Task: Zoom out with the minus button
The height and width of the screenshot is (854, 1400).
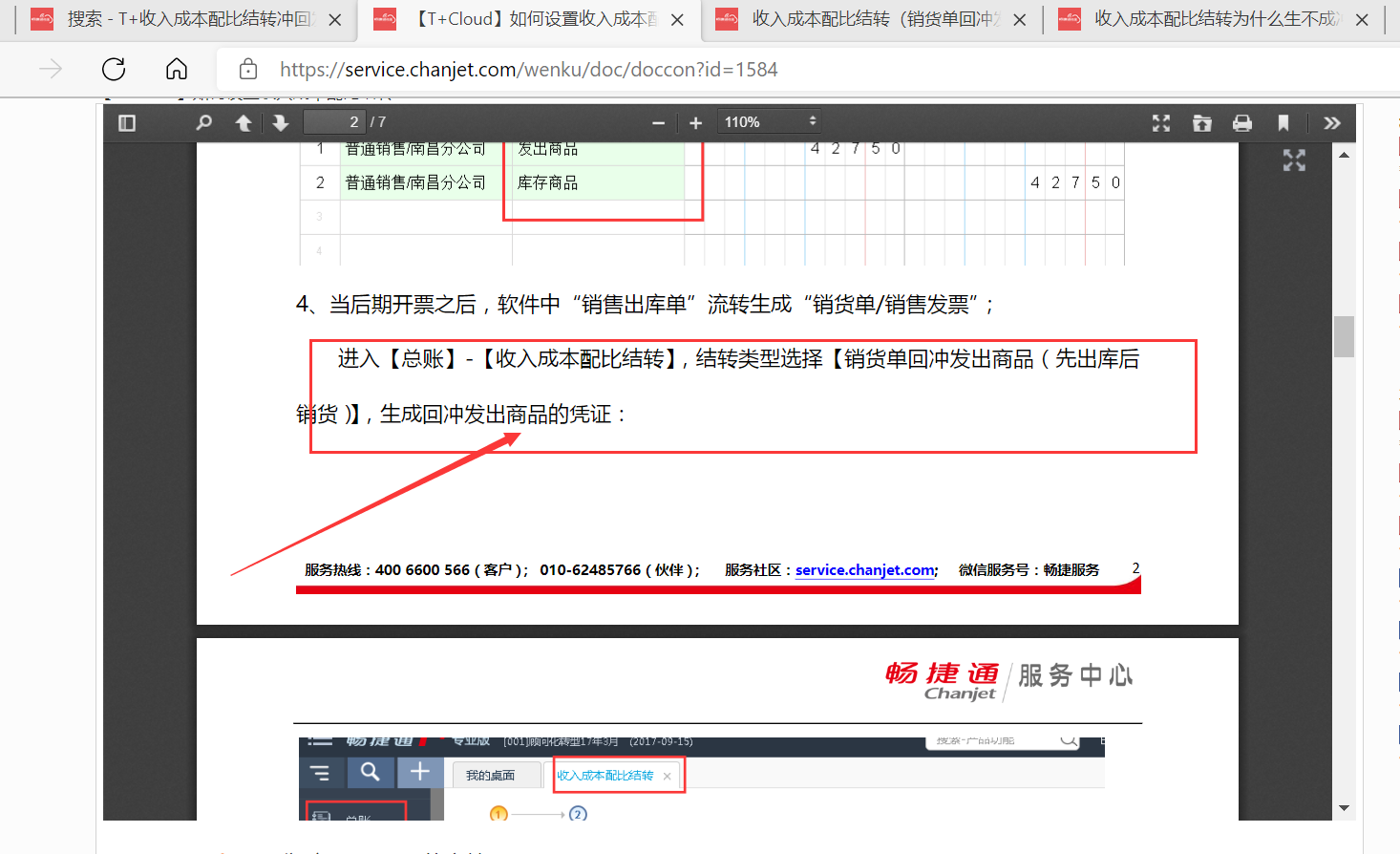Action: coord(658,123)
